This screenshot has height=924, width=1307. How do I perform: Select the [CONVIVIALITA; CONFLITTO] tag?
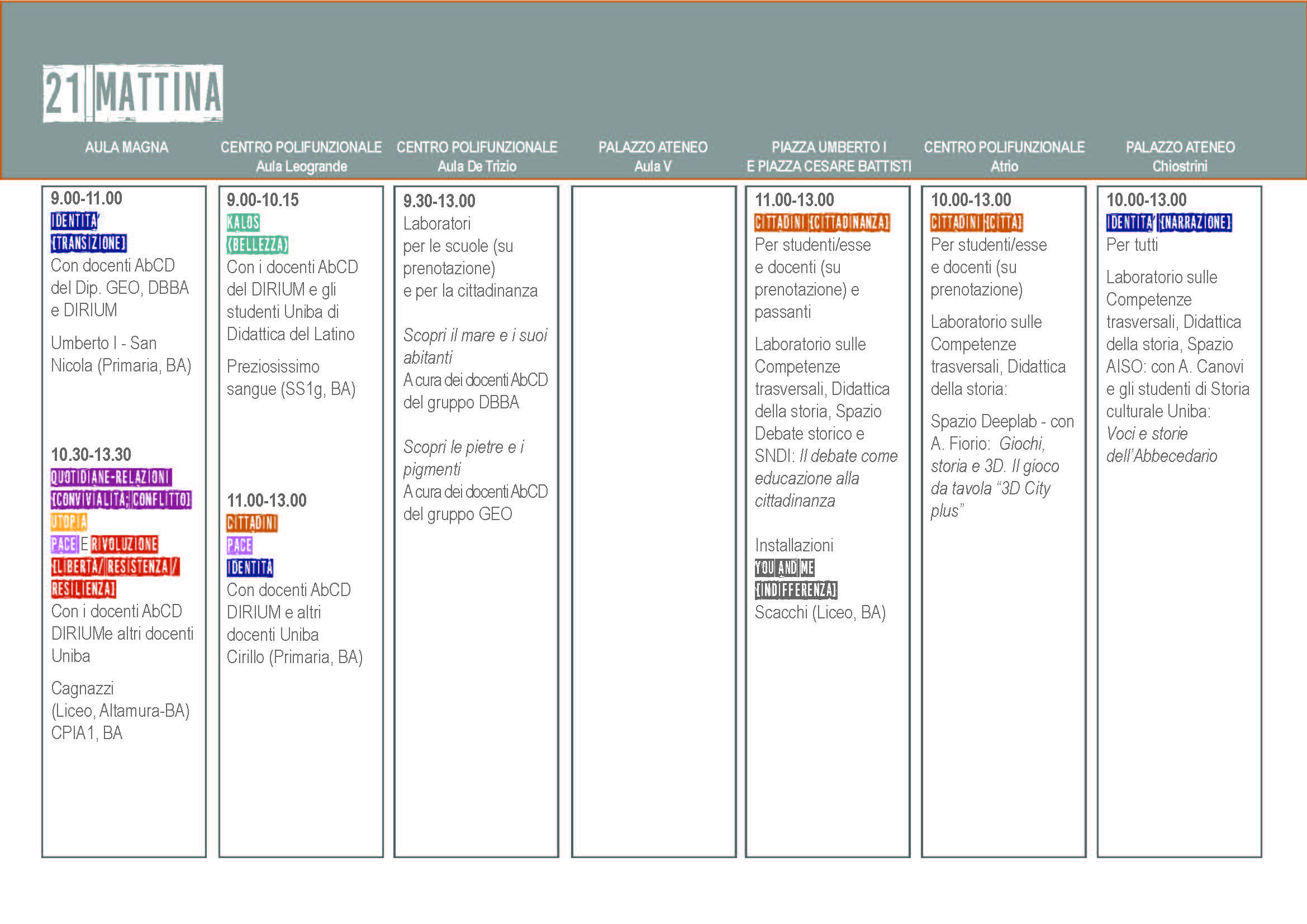121,499
